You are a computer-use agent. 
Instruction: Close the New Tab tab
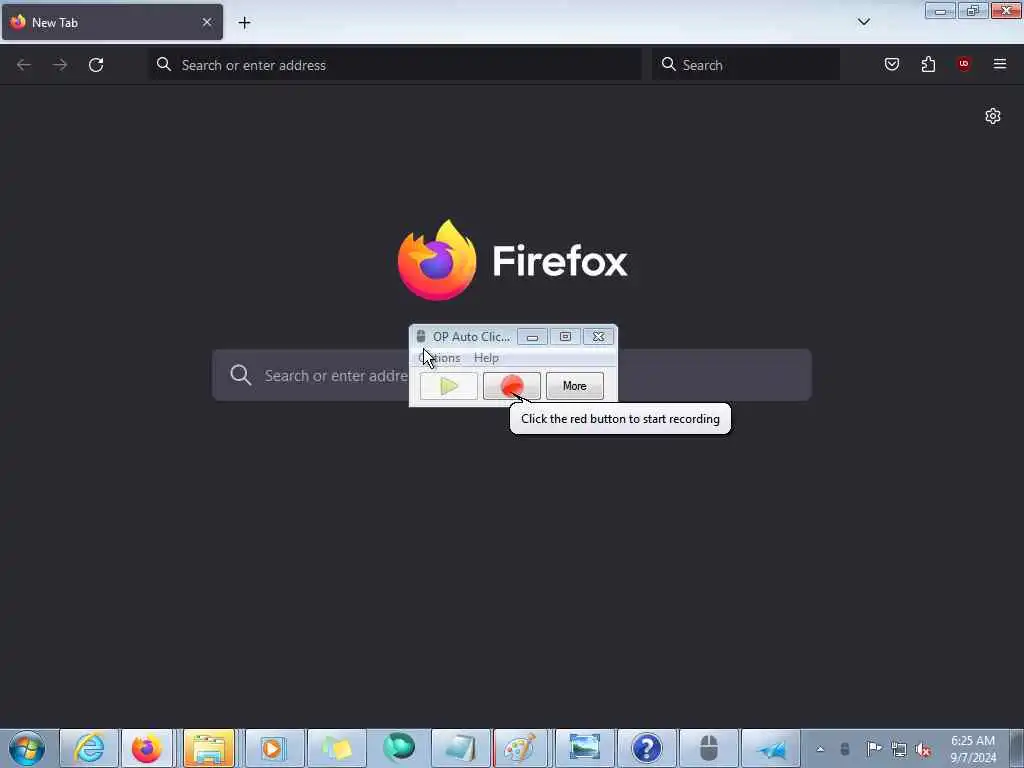[207, 22]
